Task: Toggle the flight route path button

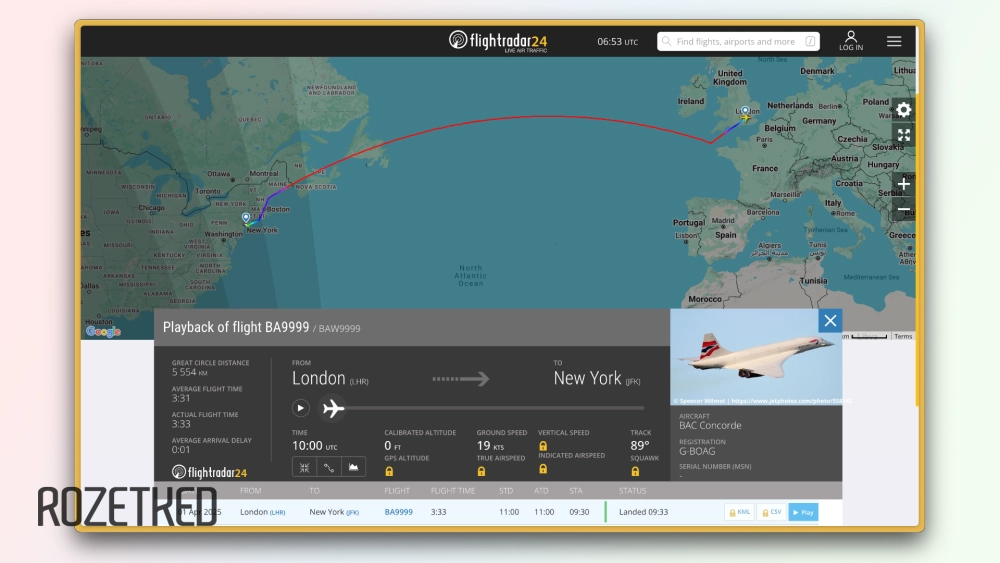Action: [329, 467]
